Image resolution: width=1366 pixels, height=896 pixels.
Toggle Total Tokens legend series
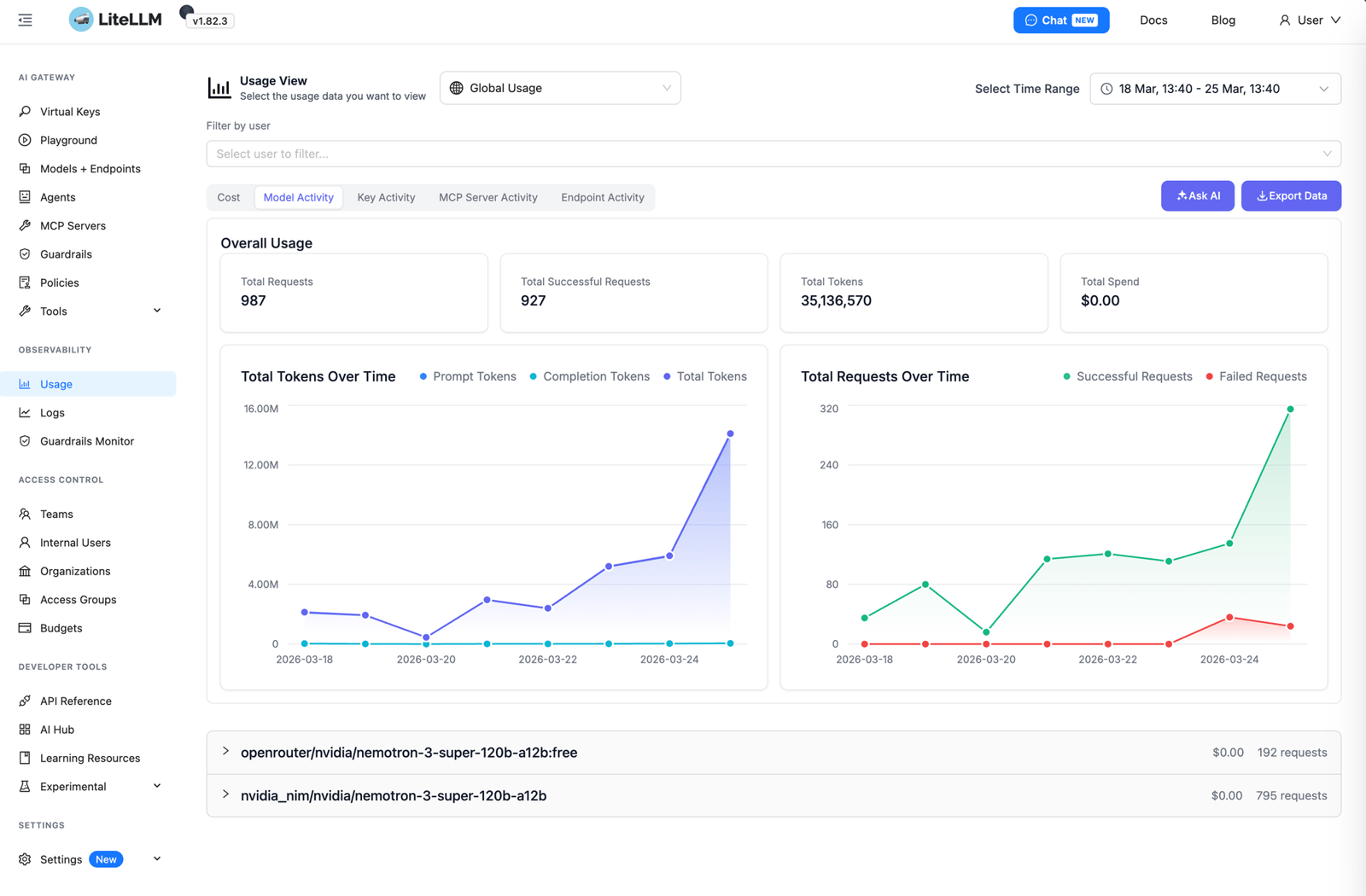(705, 376)
